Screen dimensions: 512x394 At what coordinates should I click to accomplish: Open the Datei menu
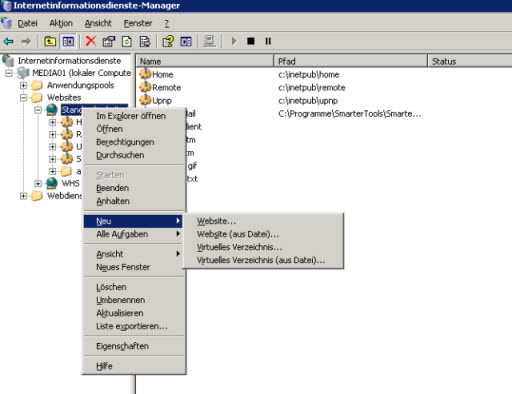click(x=27, y=23)
